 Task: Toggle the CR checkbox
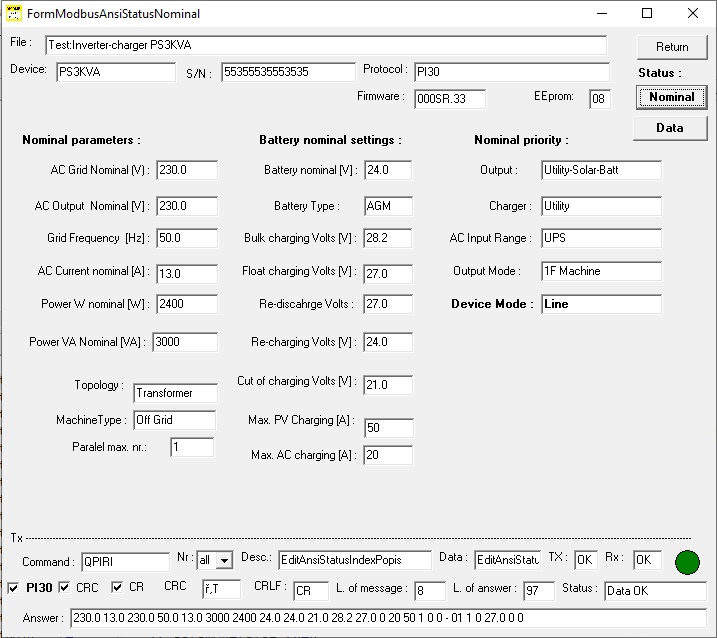coord(117,587)
